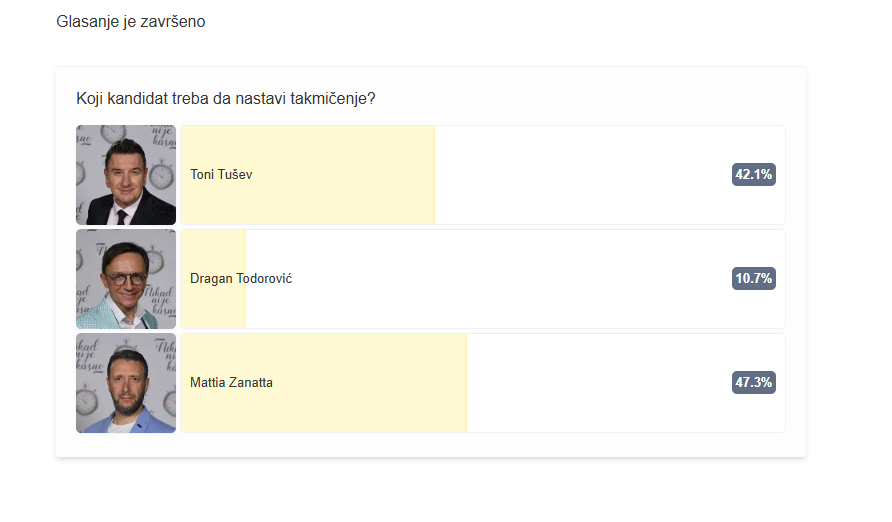Click the surname "Zanatta" in the third row
This screenshot has width=892, height=522.
coord(251,383)
